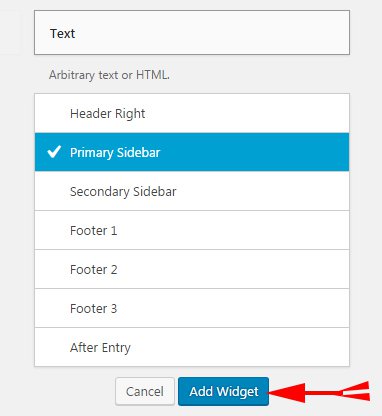Collapse the Text widget title bar
This screenshot has width=382, height=416.
point(192,32)
